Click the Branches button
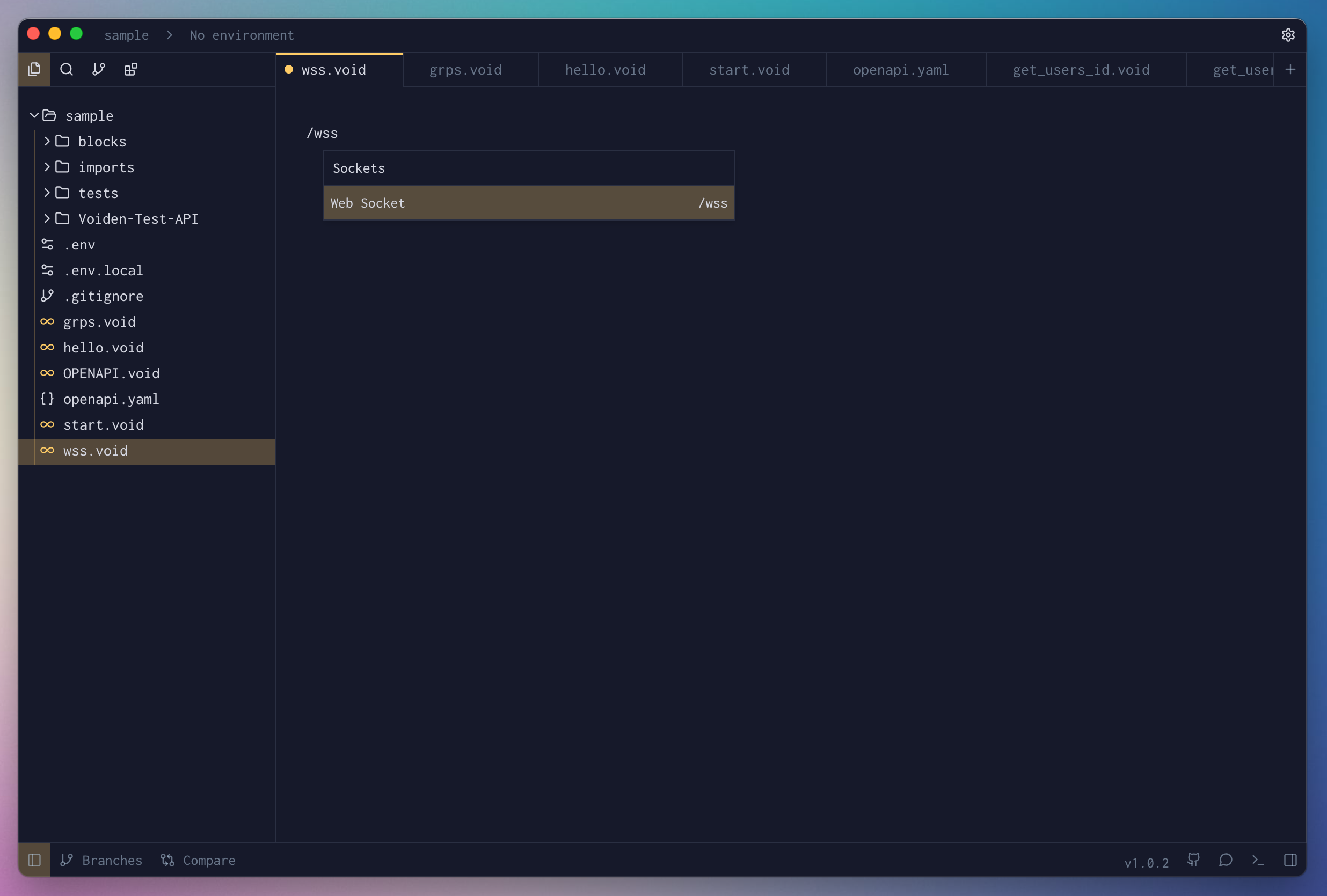Viewport: 1327px width, 896px height. pos(101,860)
